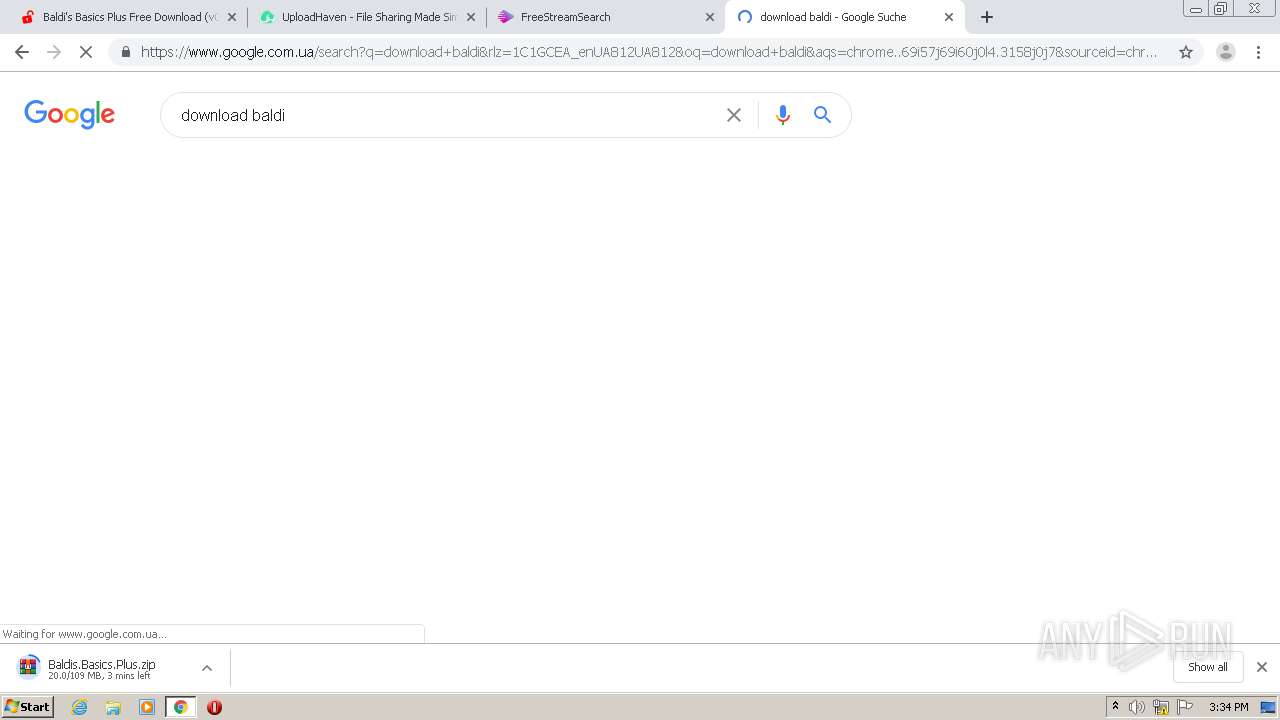Viewport: 1280px width, 720px height.
Task: Open a new browser tab
Action: point(987,17)
